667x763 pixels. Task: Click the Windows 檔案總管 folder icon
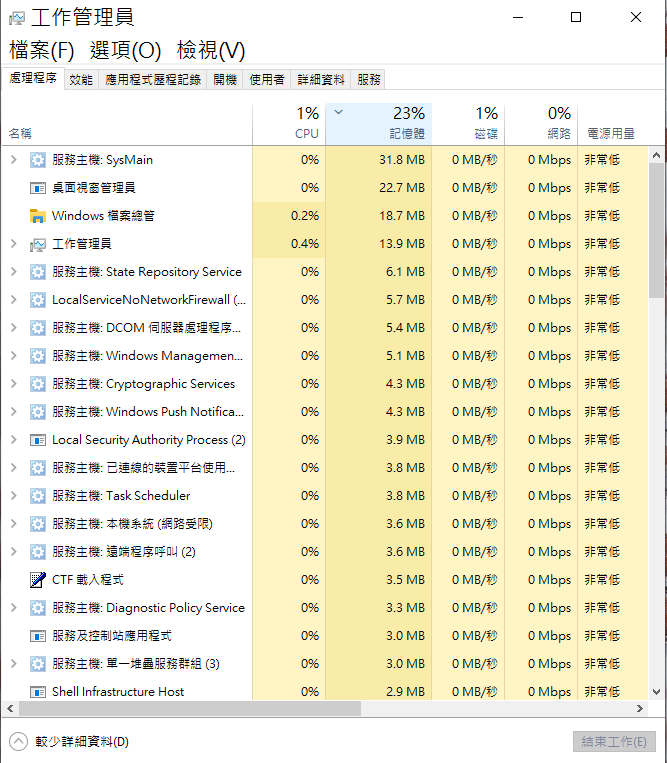(x=38, y=216)
